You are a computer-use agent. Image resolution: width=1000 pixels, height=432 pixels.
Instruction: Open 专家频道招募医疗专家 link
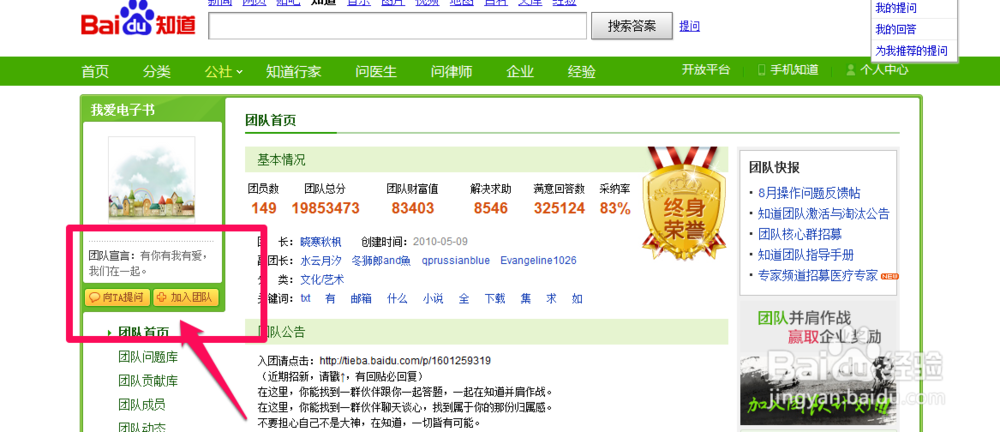click(818, 275)
